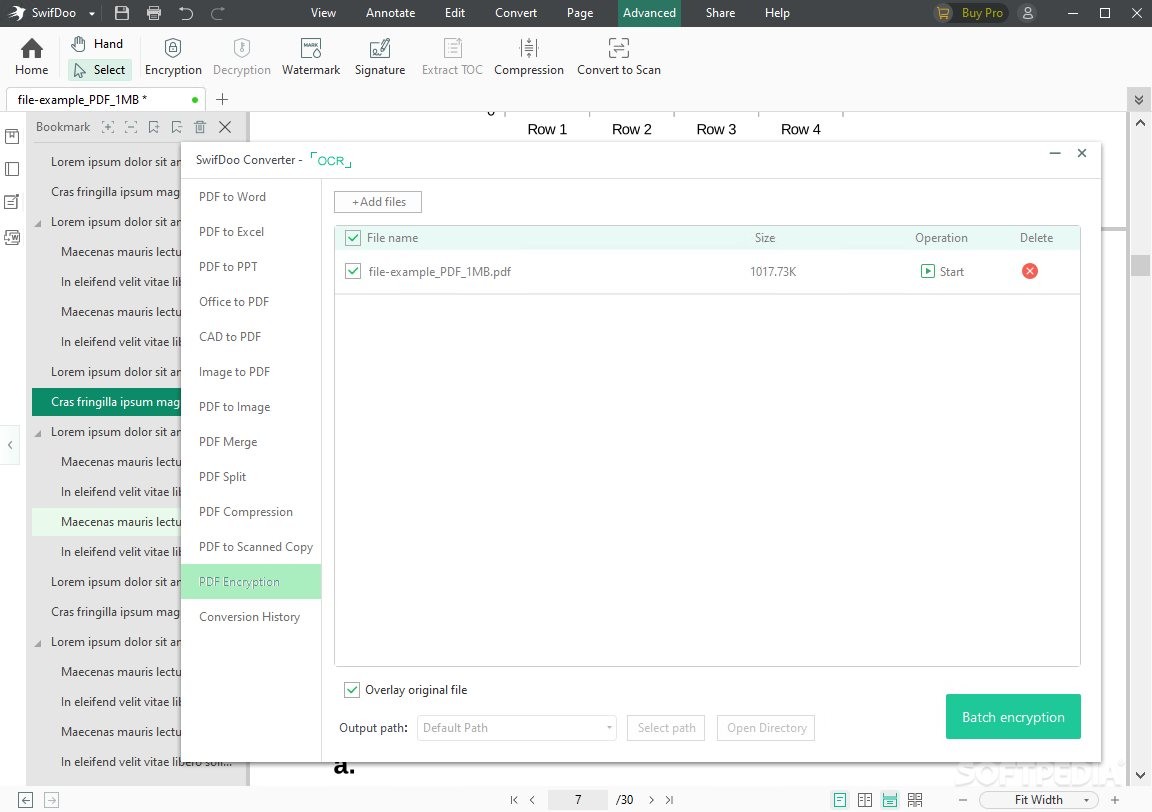Collapse the left side panel arrow
1152x812 pixels.
pos(10,445)
